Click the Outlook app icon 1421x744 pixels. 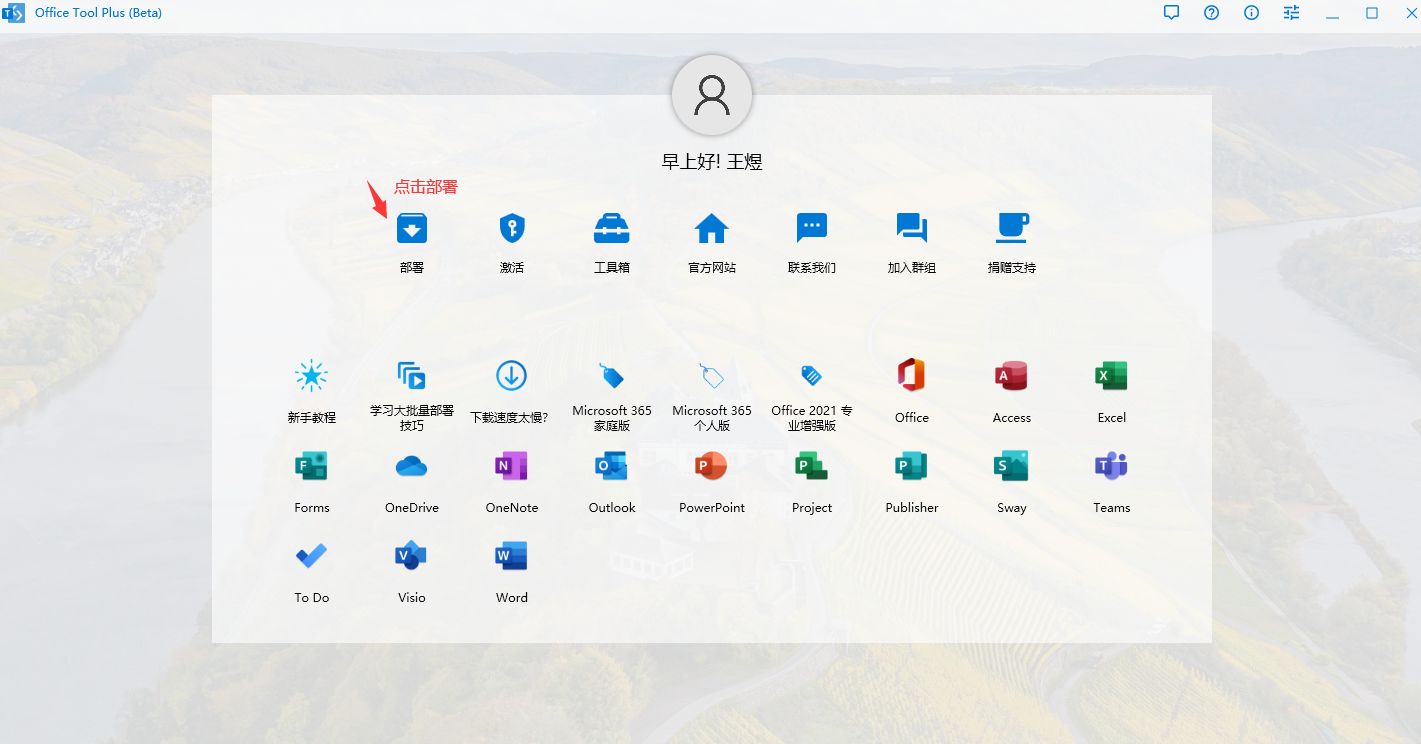pos(612,466)
